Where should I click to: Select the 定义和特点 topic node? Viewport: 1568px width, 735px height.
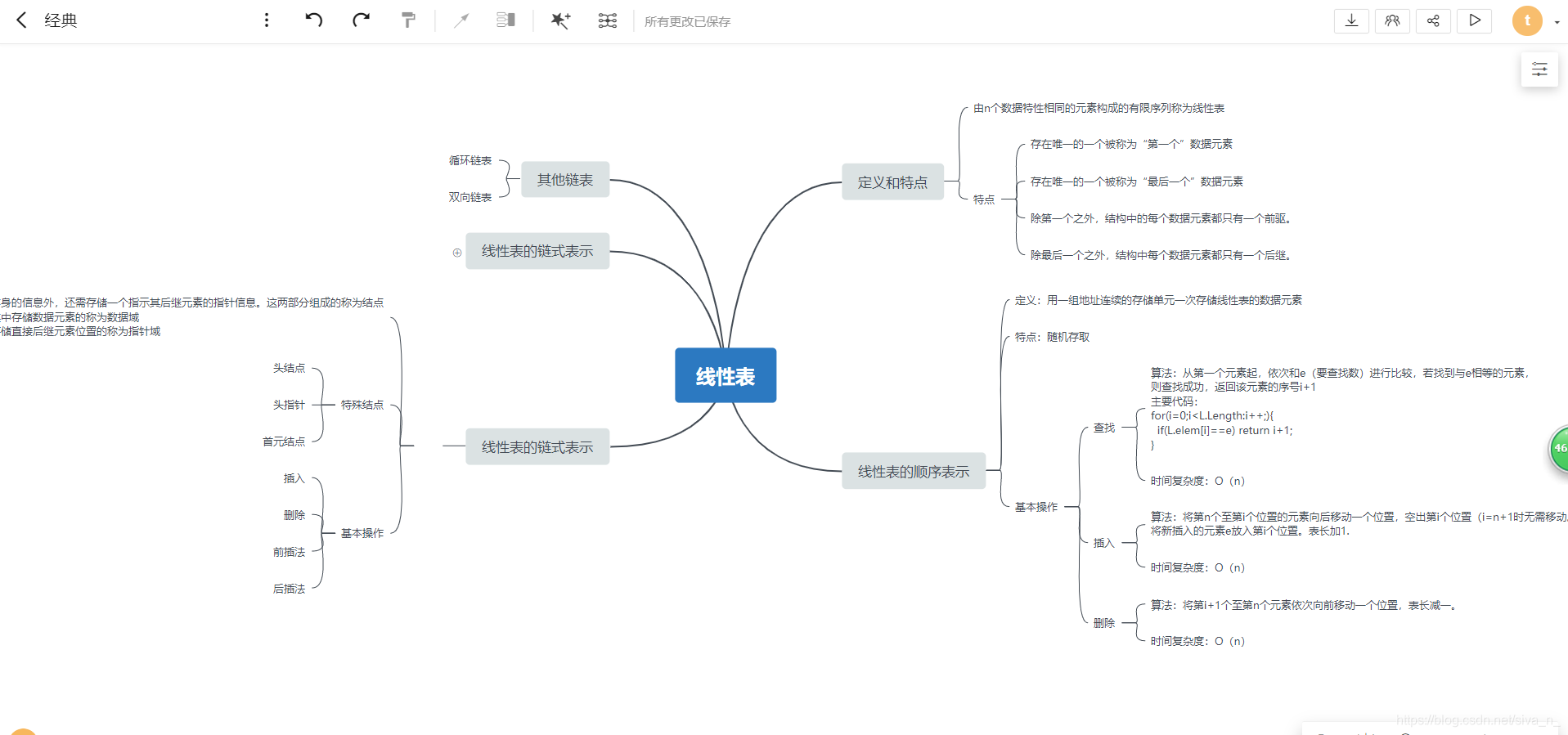pyautogui.click(x=892, y=182)
